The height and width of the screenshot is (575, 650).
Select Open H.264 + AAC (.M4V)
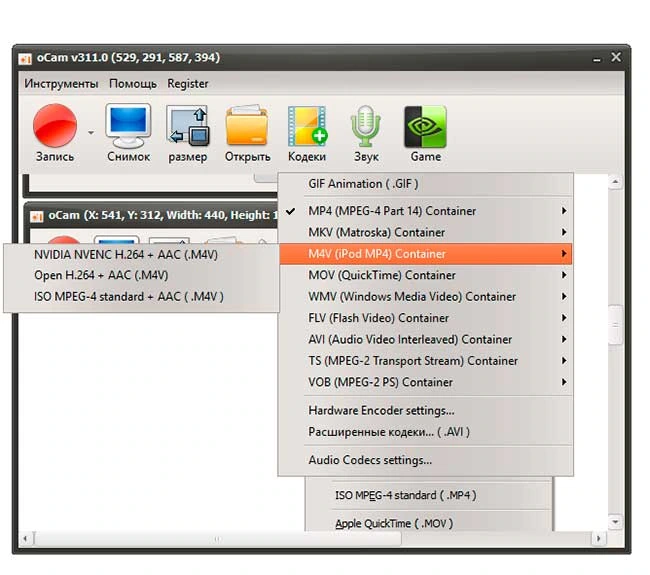pyautogui.click(x=141, y=275)
